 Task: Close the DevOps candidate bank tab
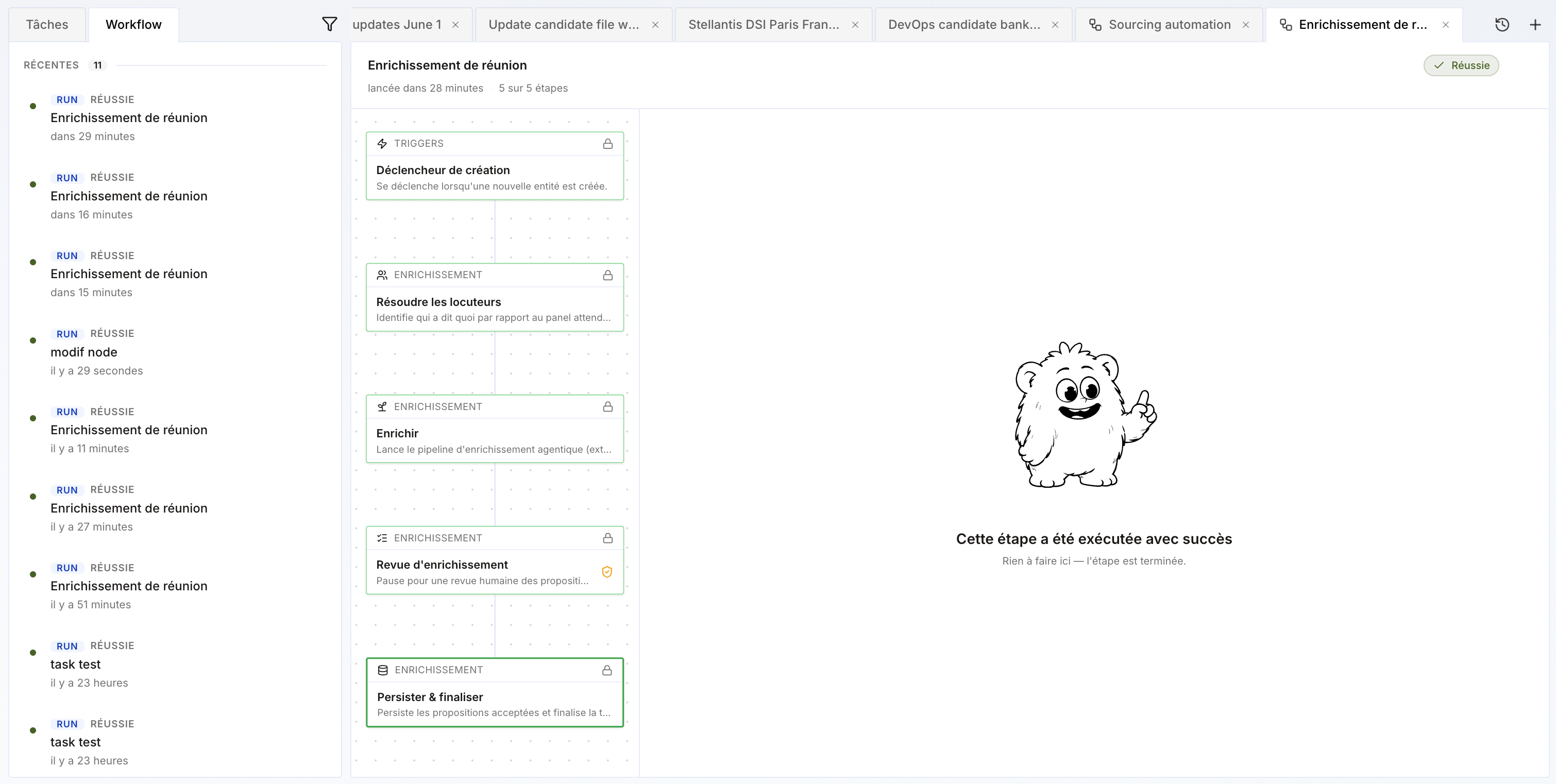(x=1055, y=25)
